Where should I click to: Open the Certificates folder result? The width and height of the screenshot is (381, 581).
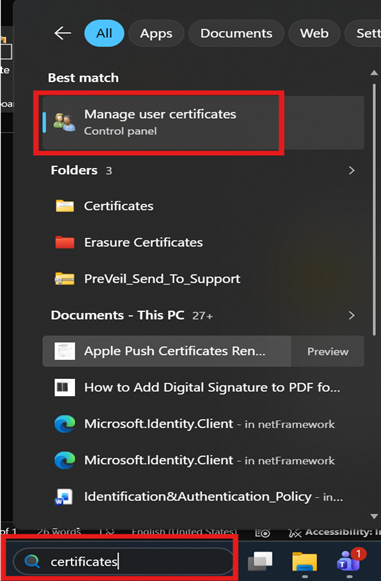(x=203, y=206)
